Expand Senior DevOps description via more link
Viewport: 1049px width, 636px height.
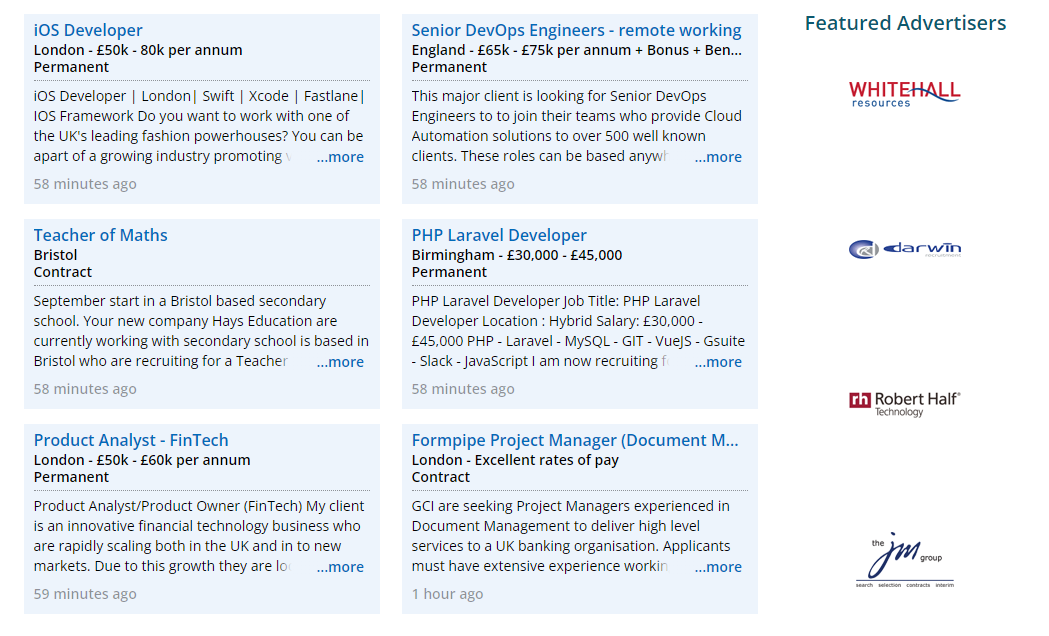pyautogui.click(x=718, y=157)
